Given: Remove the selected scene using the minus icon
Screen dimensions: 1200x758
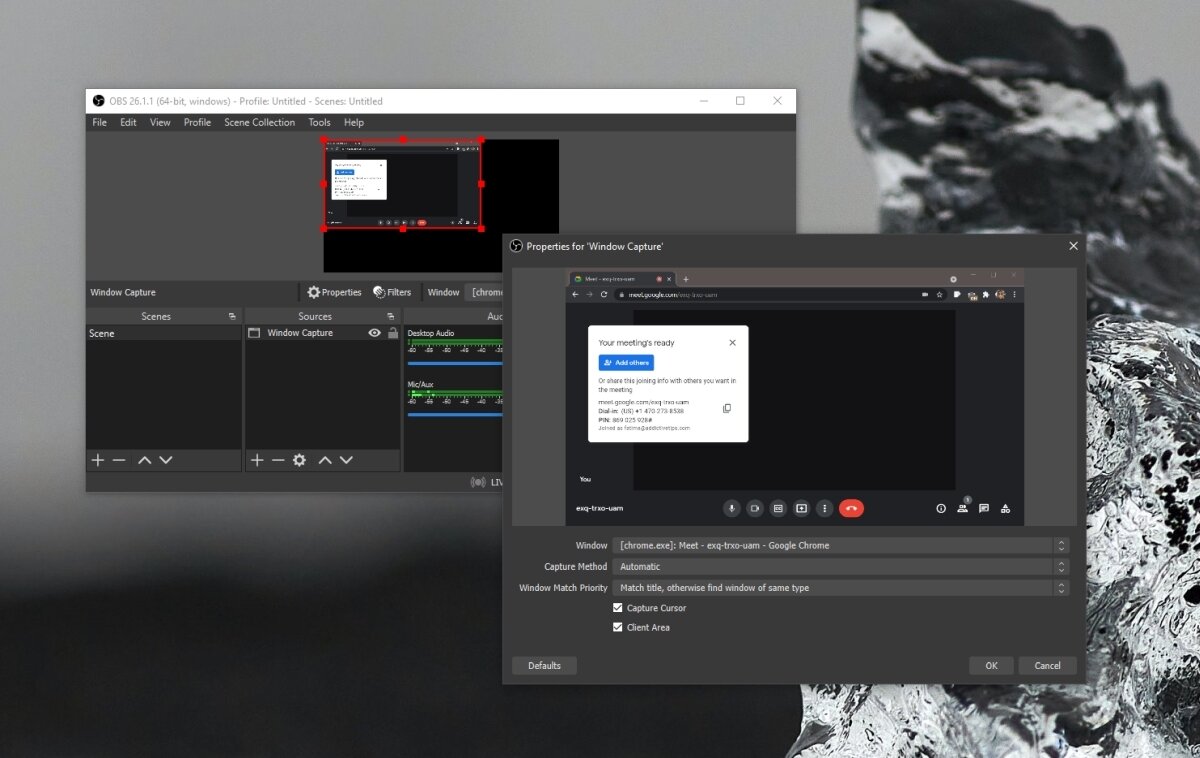Looking at the screenshot, I should 119,460.
